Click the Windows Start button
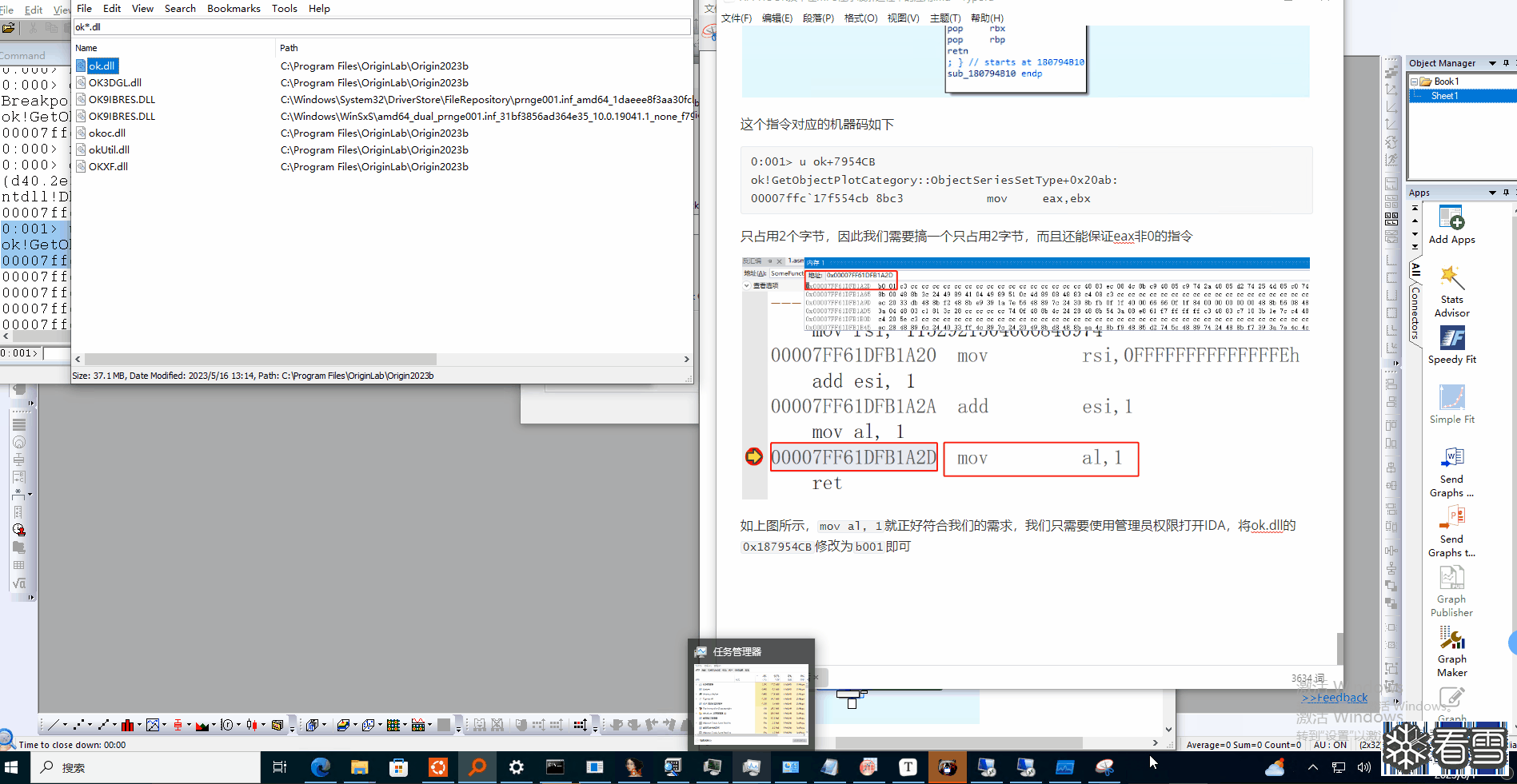1517x784 pixels. tap(11, 767)
